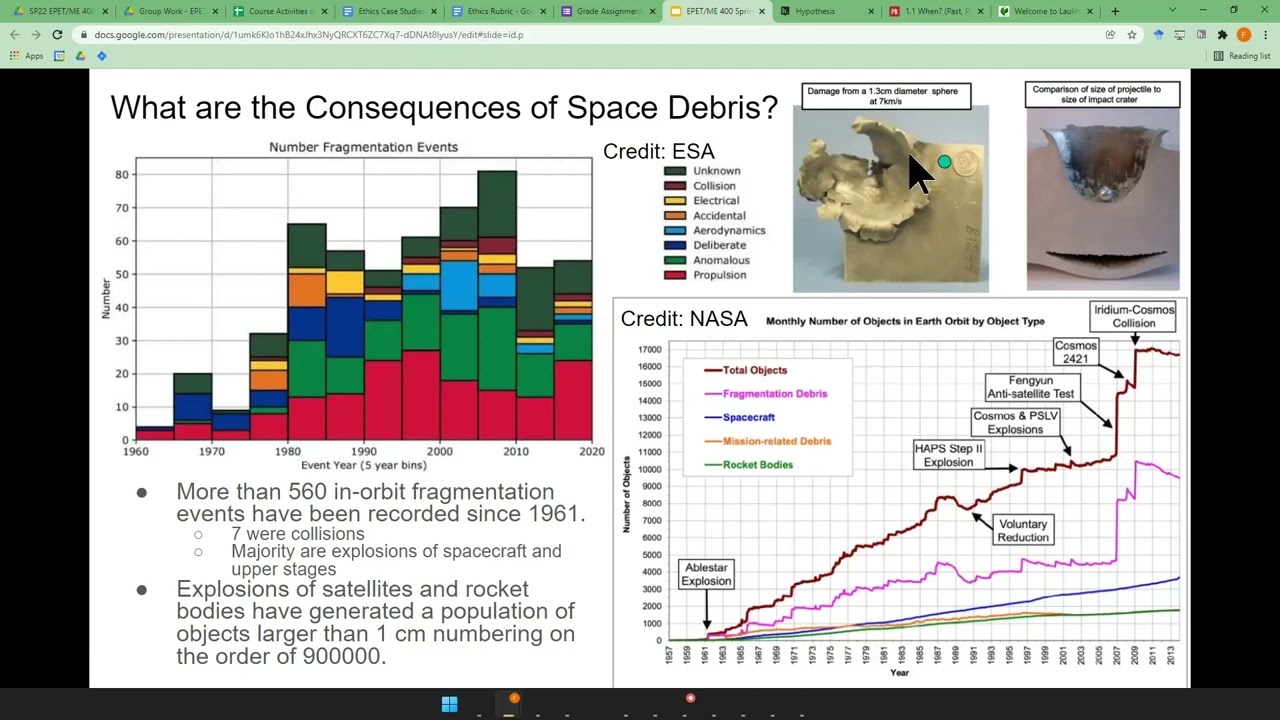Close the active EPET/ME 400 Spring tab
This screenshot has width=1280, height=720.
click(762, 11)
